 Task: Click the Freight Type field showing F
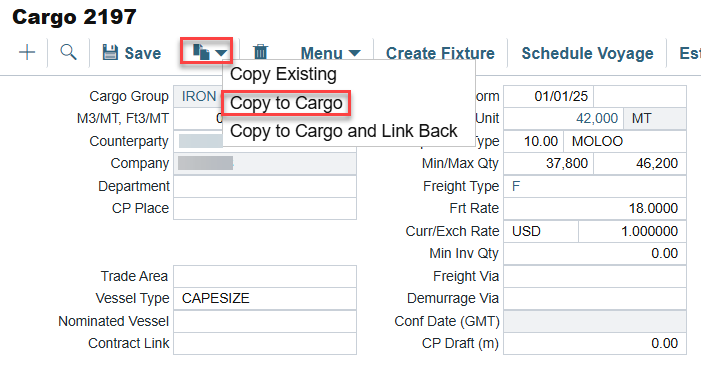pos(595,186)
